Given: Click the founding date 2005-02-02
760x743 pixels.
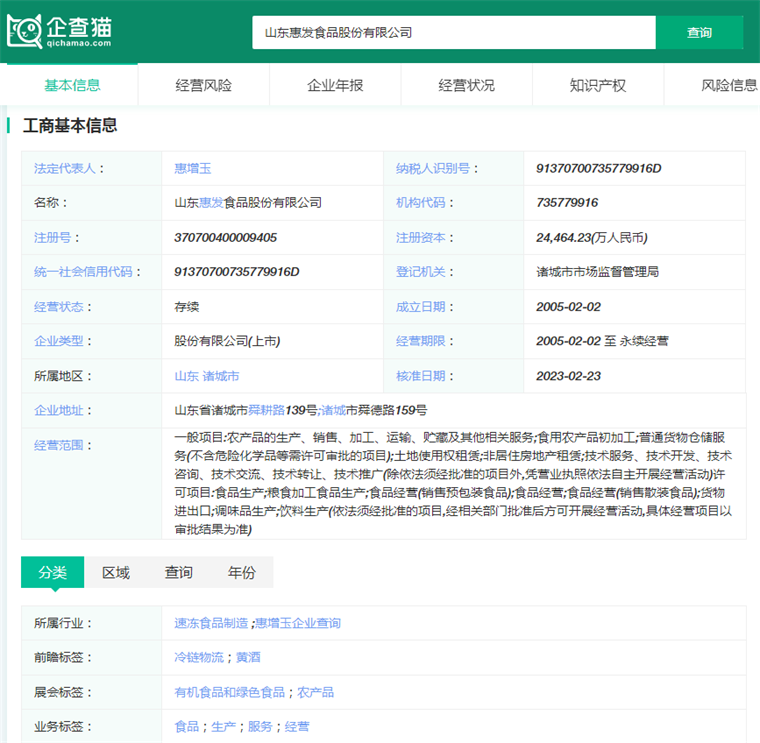Looking at the screenshot, I should pyautogui.click(x=568, y=307).
